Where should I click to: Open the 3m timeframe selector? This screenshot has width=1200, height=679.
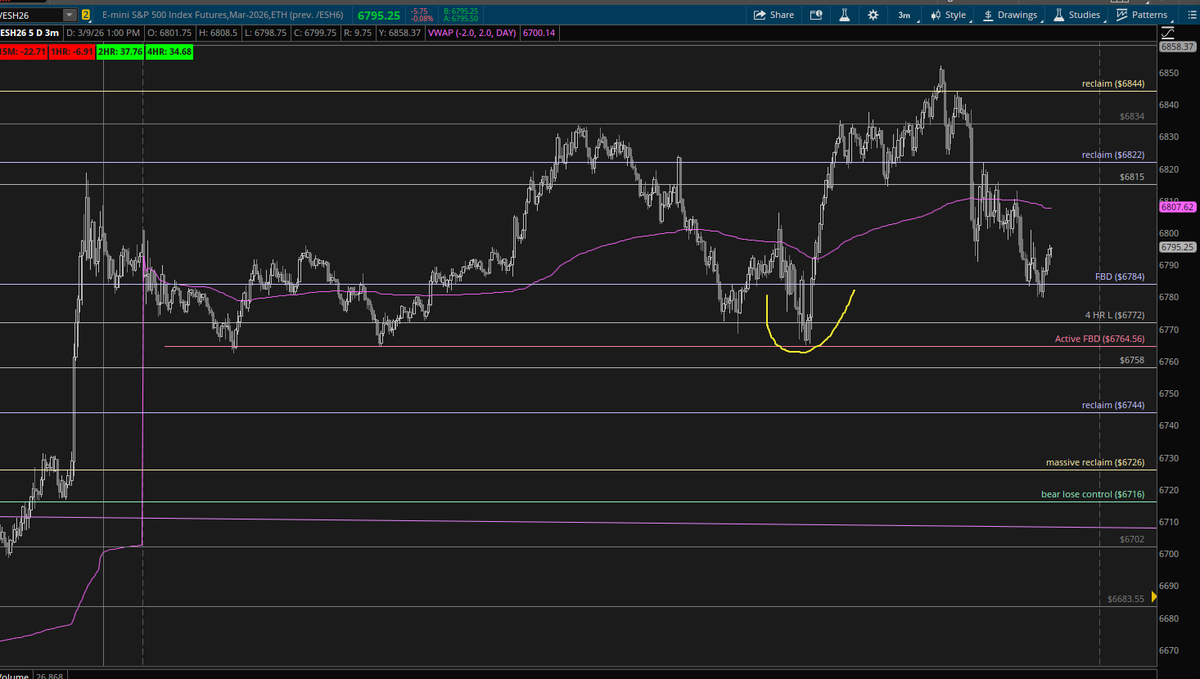tap(903, 15)
